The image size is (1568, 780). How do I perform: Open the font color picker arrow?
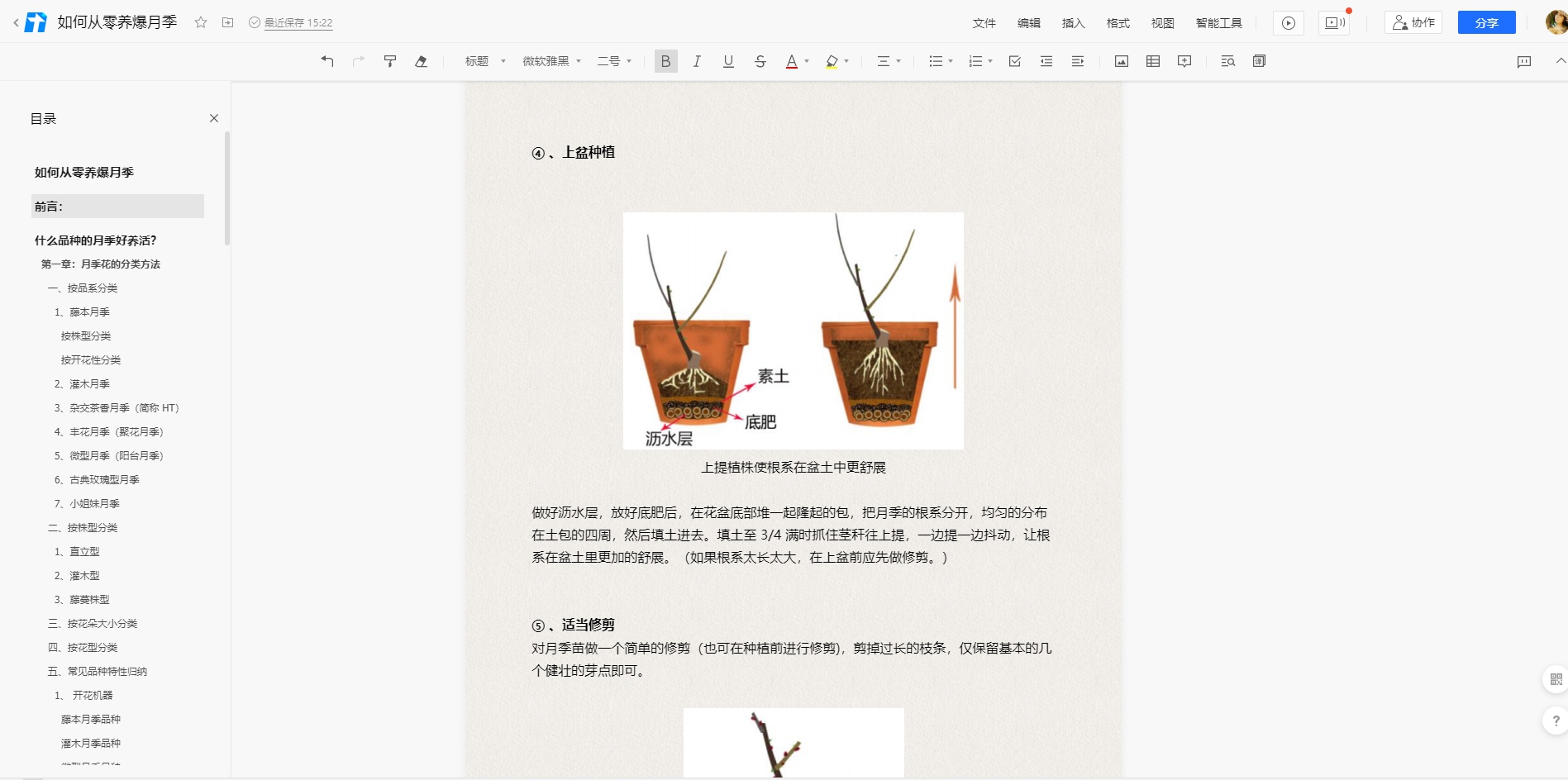click(807, 61)
